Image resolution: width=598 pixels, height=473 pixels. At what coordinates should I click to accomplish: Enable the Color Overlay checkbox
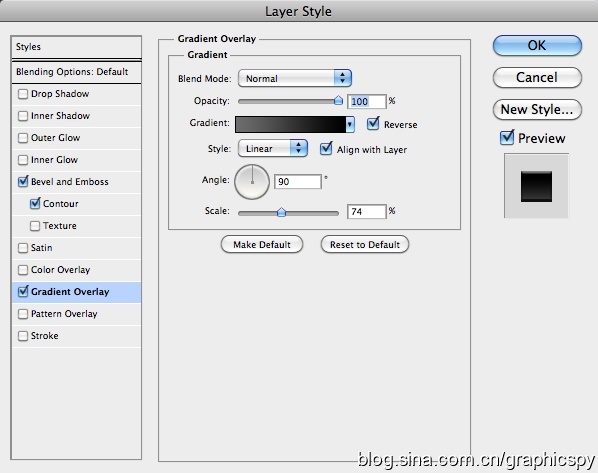[x=23, y=270]
